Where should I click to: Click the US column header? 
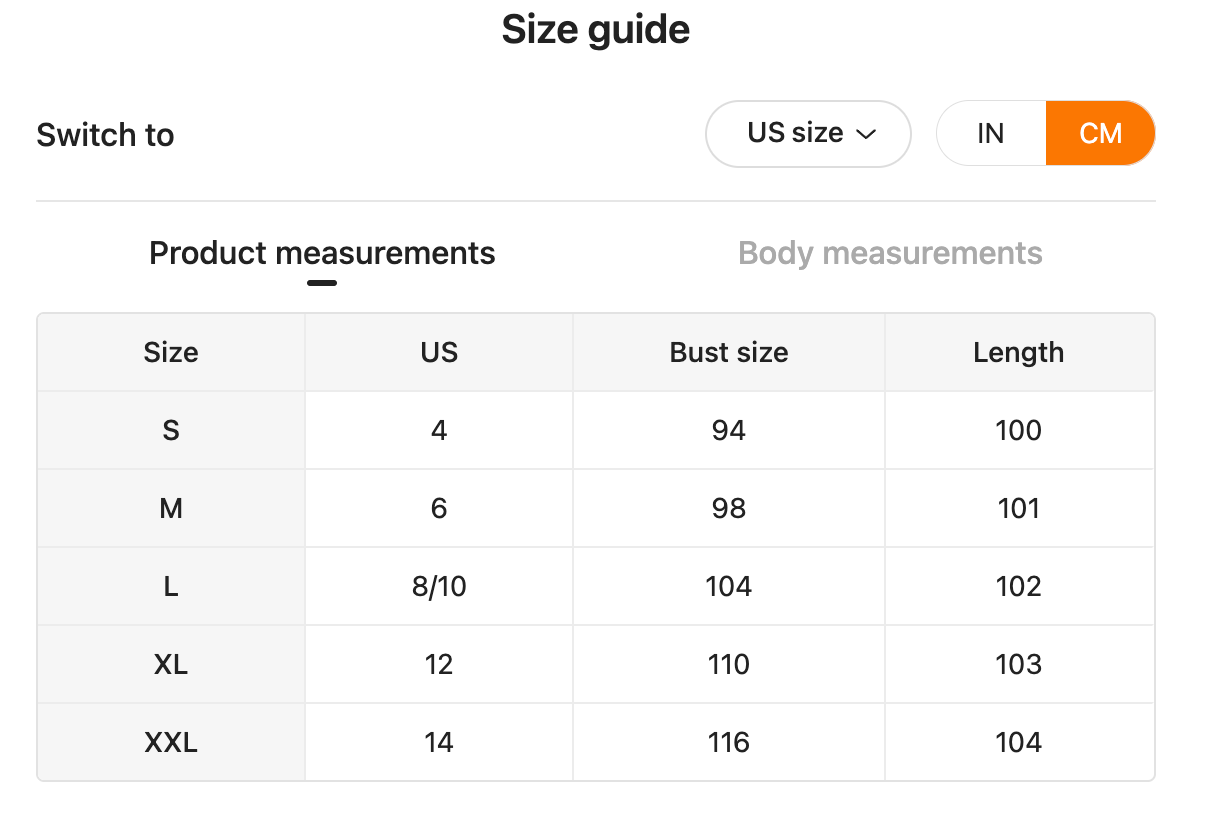click(439, 352)
